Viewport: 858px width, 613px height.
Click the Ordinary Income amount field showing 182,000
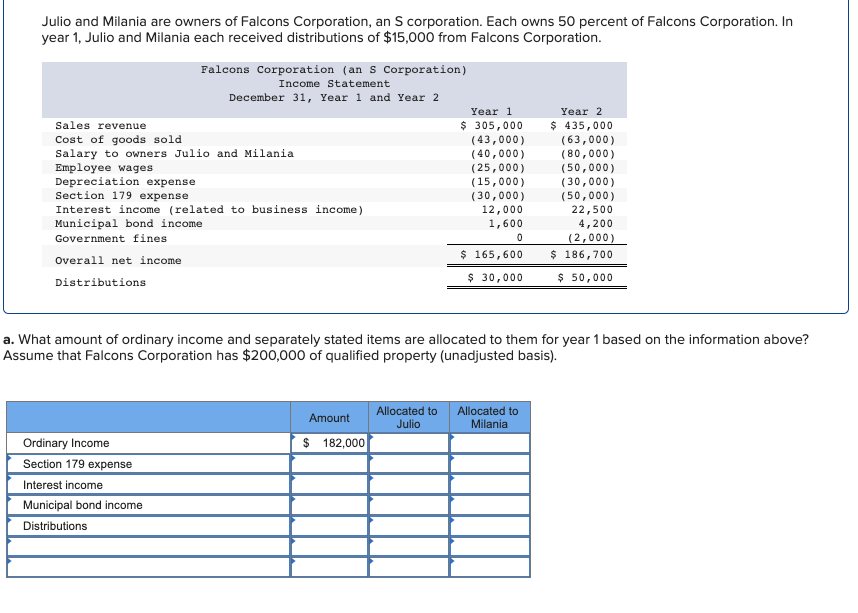click(x=329, y=443)
